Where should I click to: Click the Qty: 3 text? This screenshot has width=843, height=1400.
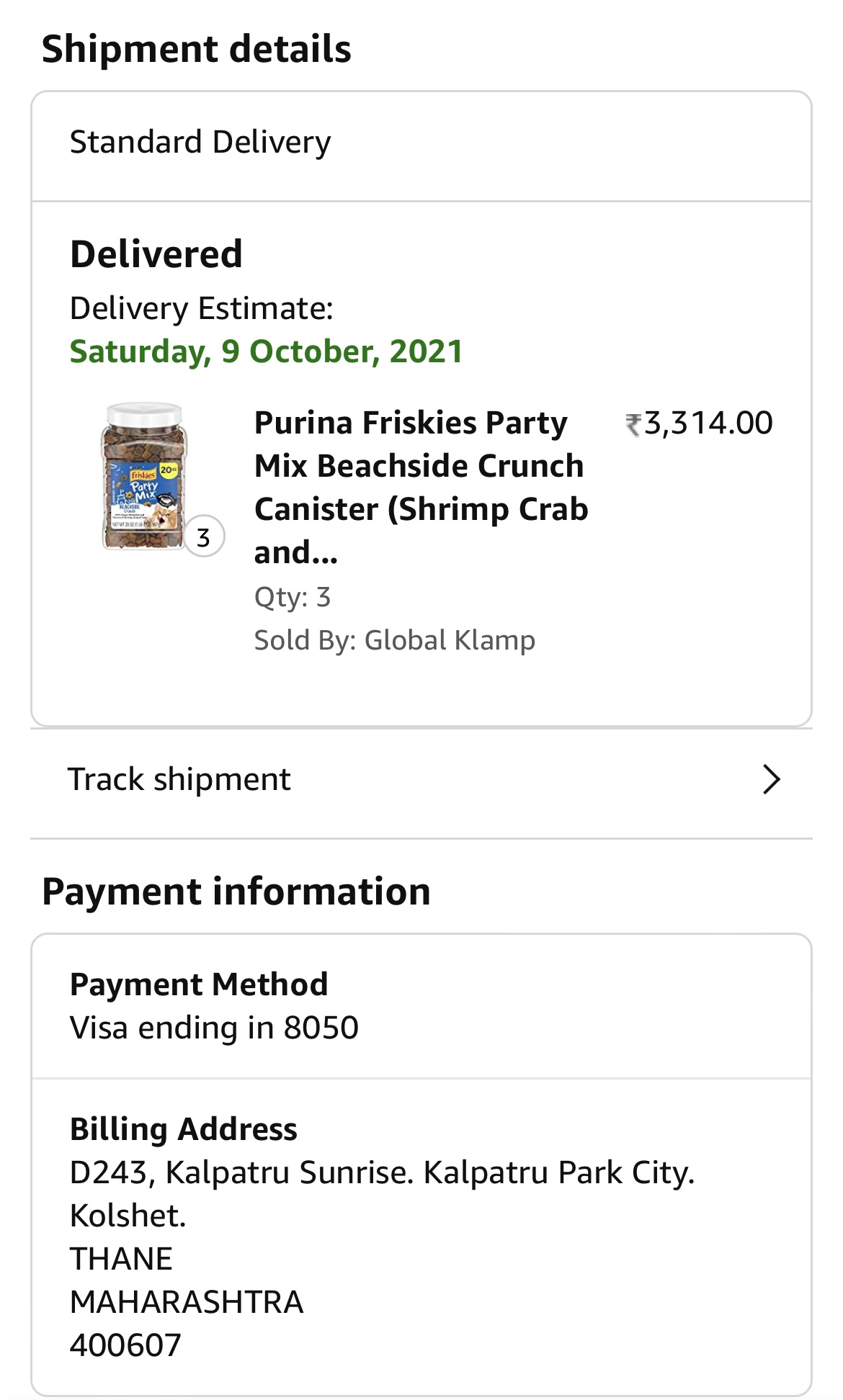(292, 597)
